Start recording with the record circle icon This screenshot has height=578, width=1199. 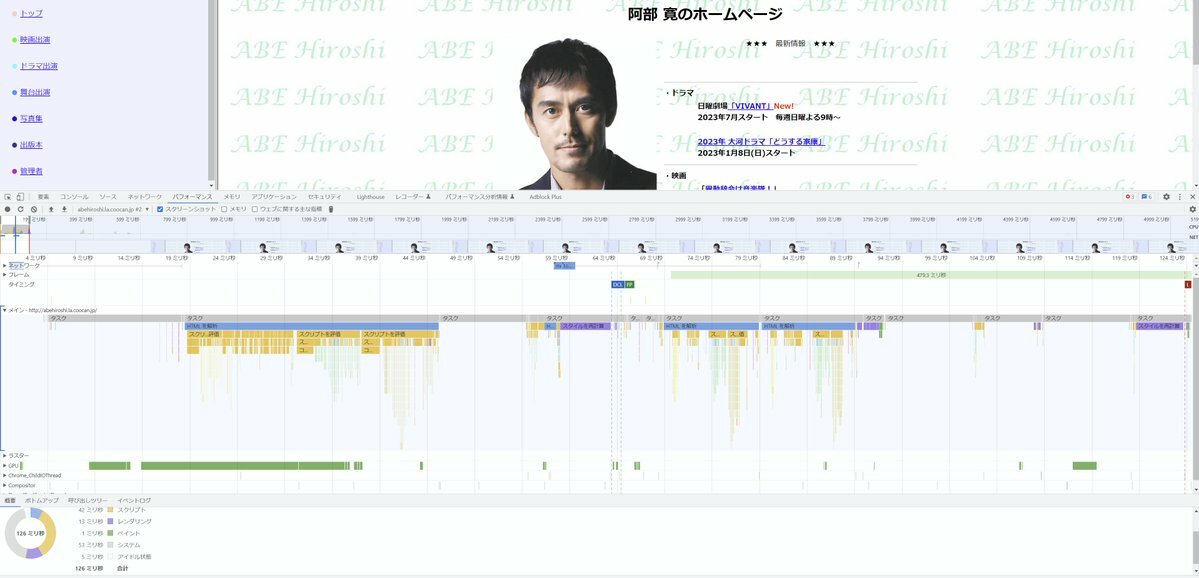coord(8,209)
